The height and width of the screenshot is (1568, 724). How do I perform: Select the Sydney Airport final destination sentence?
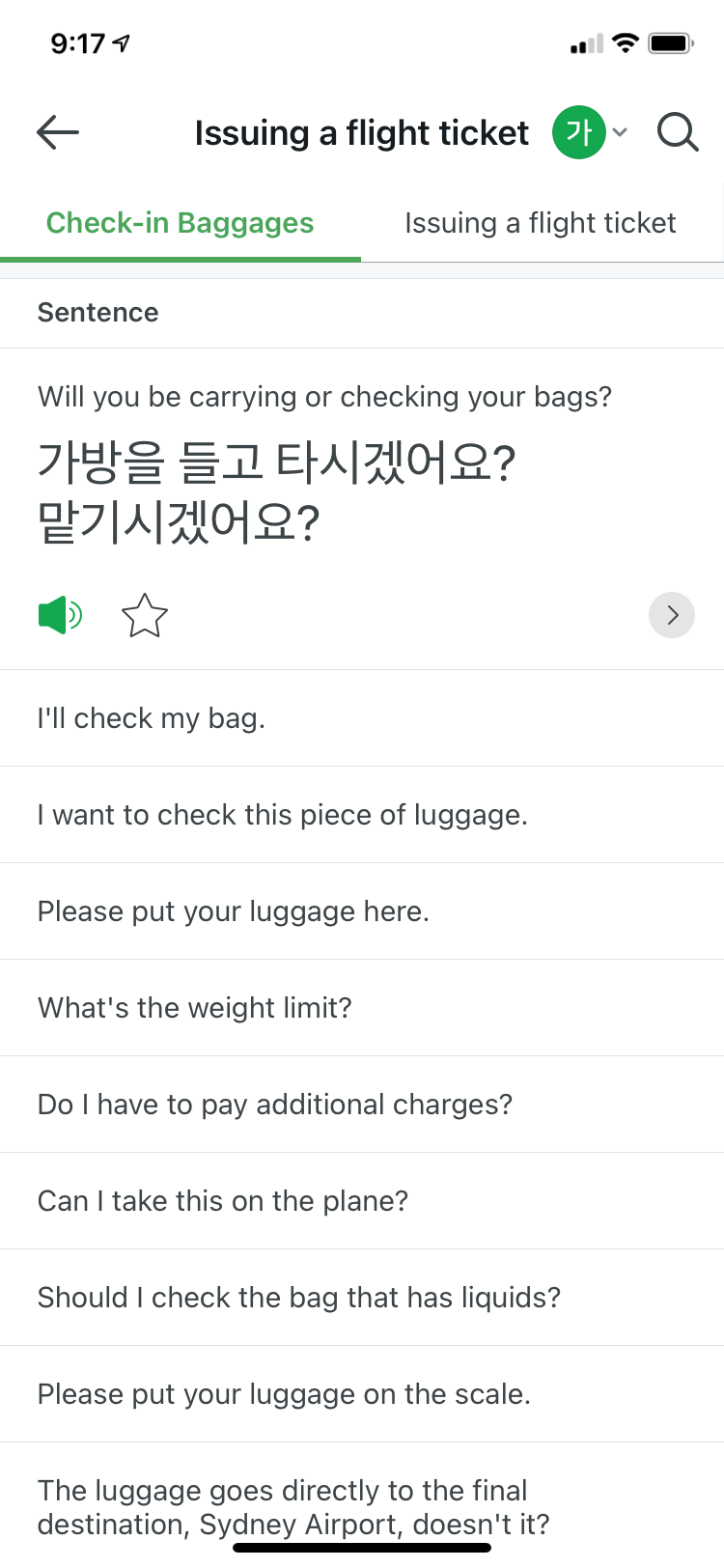tap(293, 1506)
